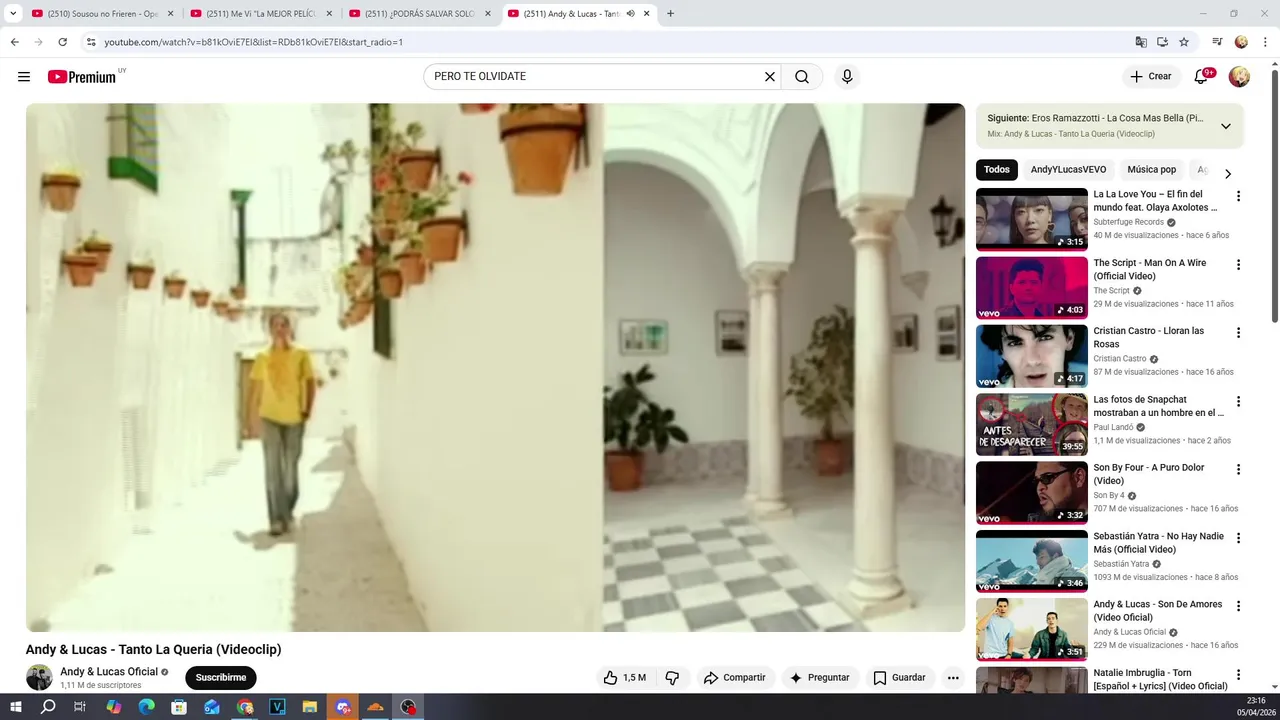
Task: Open Windows taskbar search
Action: point(48,707)
